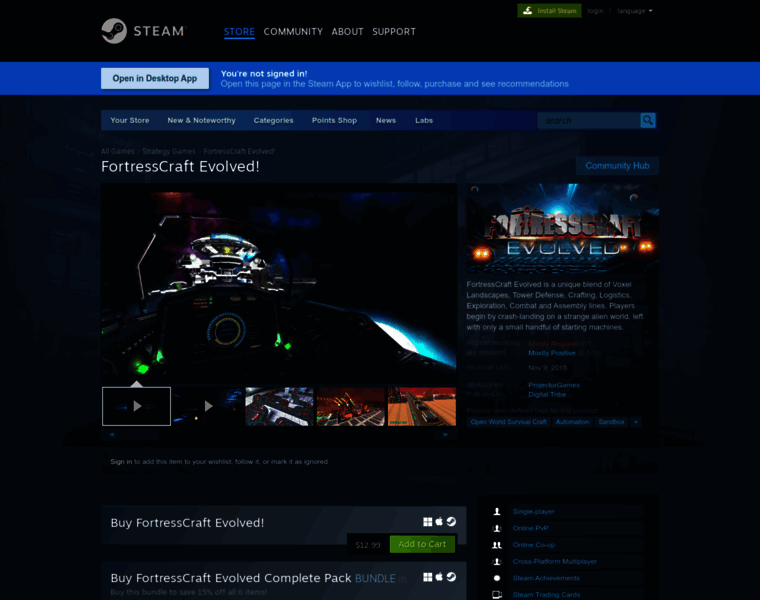Select the second video thumbnail
Viewport: 760px width, 600px height.
click(208, 406)
